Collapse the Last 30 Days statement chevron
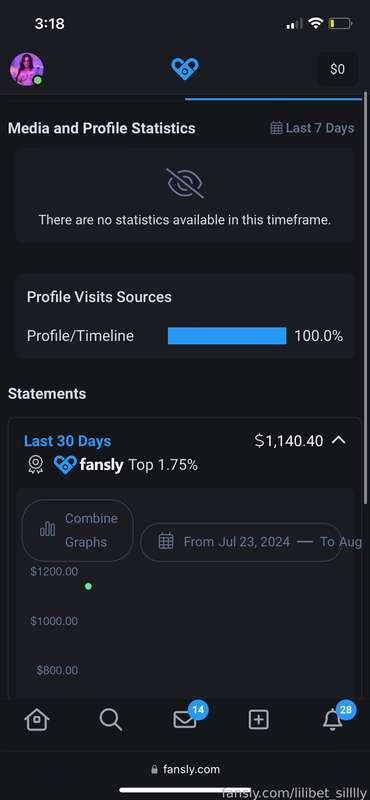Viewport: 370px width, 800px height. coord(339,440)
